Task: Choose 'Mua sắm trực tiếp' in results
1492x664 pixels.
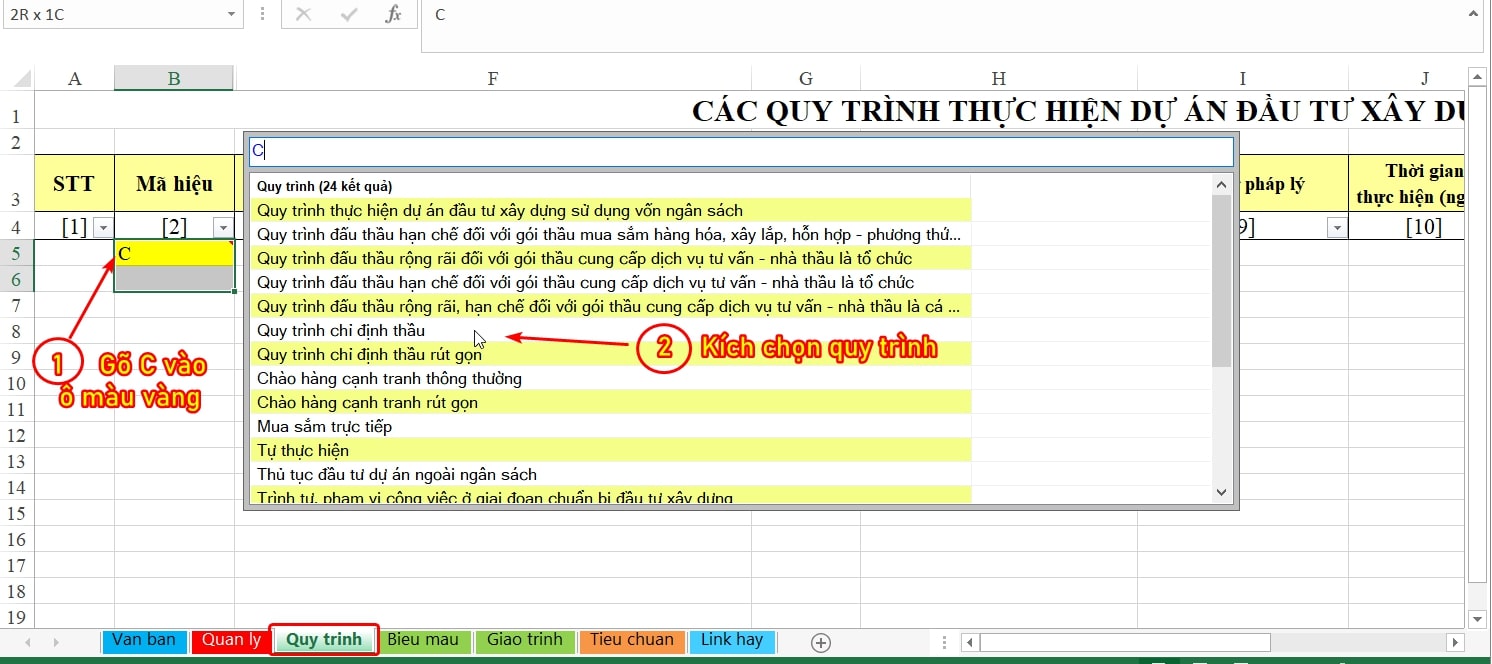Action: 324,427
